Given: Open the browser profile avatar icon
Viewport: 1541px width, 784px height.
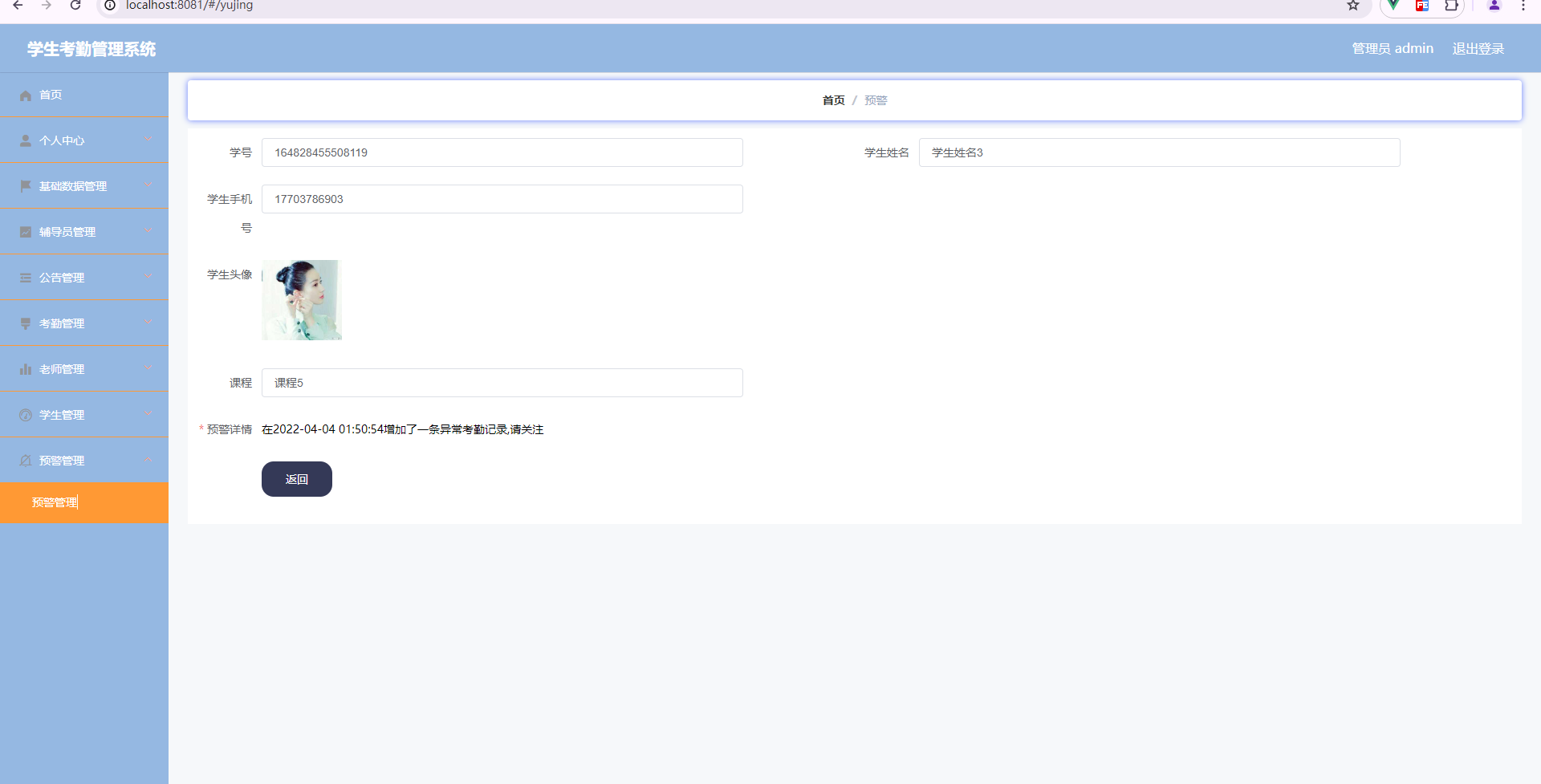Looking at the screenshot, I should click(1494, 6).
